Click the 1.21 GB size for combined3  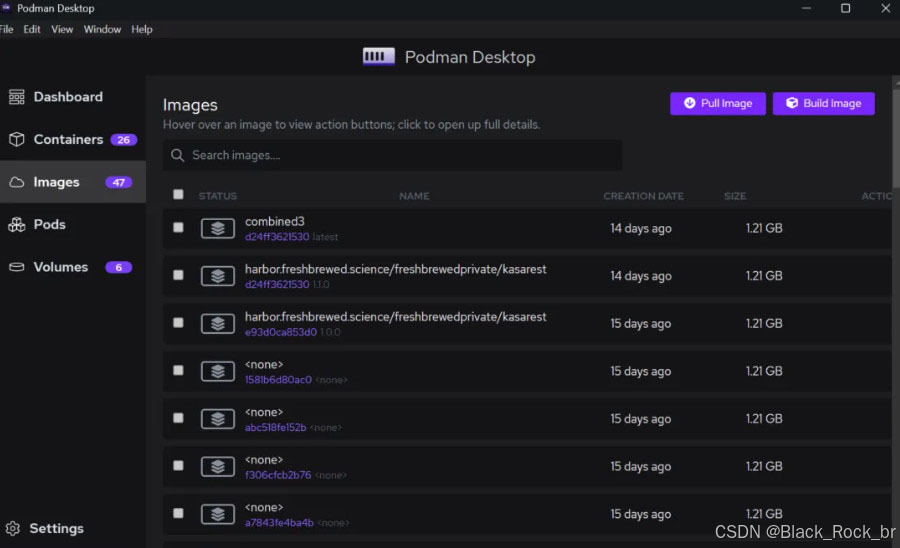pyautogui.click(x=764, y=228)
